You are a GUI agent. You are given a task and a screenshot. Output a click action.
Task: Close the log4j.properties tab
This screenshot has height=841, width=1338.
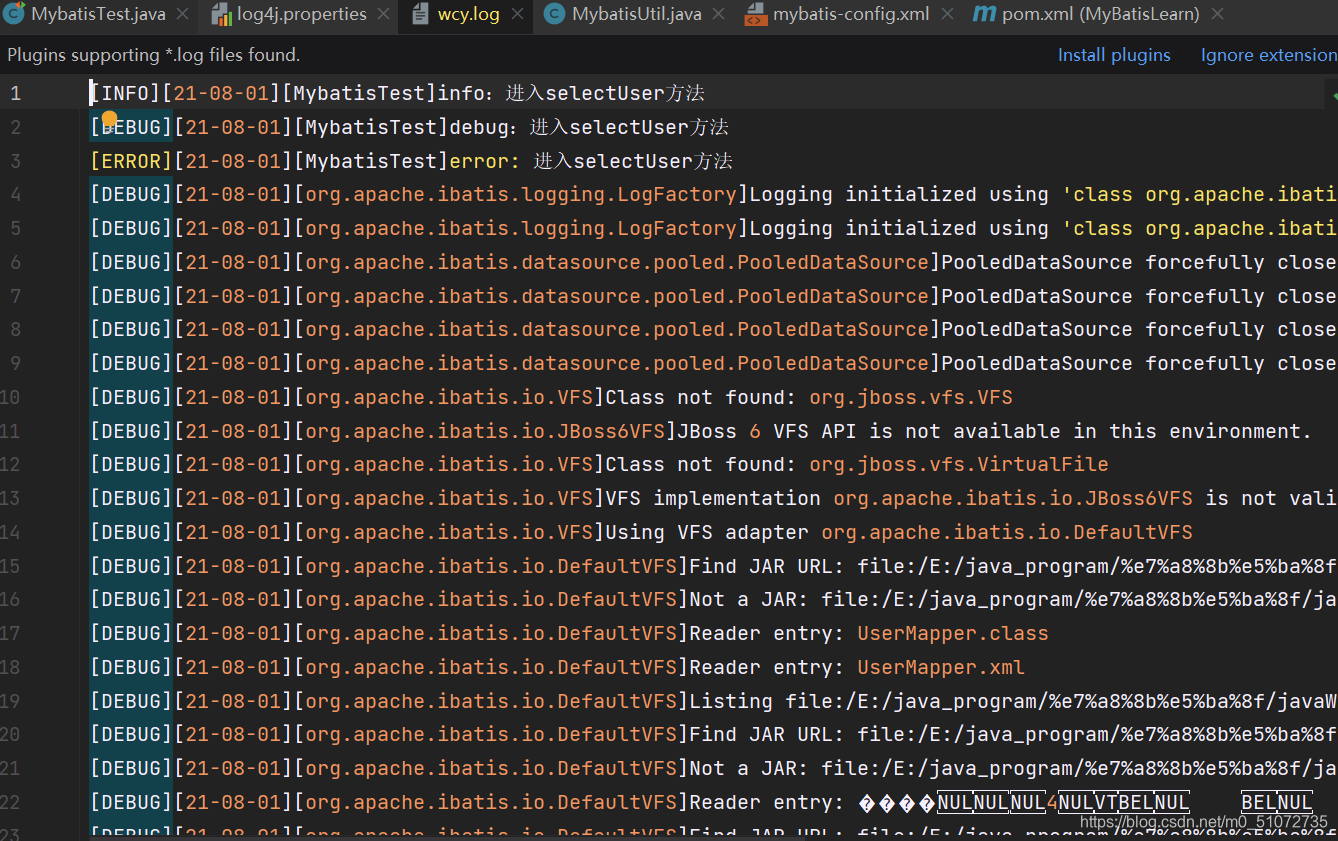(383, 15)
